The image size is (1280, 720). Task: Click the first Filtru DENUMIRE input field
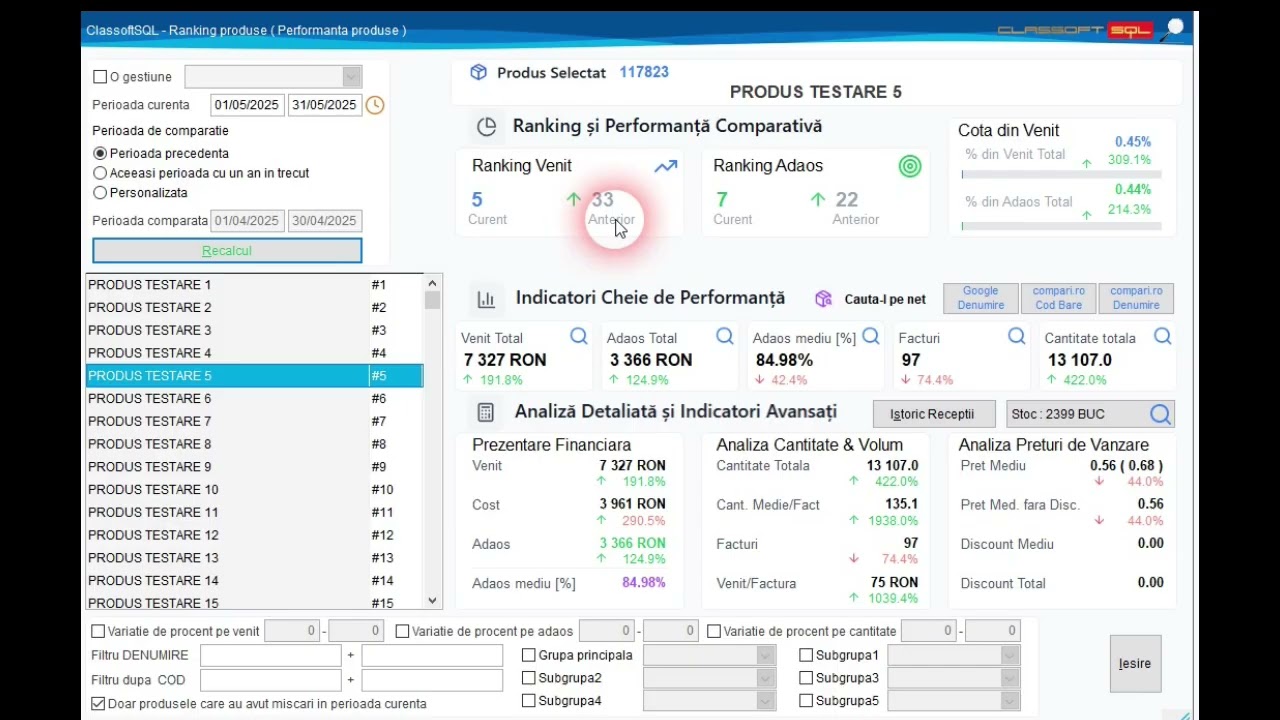pyautogui.click(x=271, y=656)
